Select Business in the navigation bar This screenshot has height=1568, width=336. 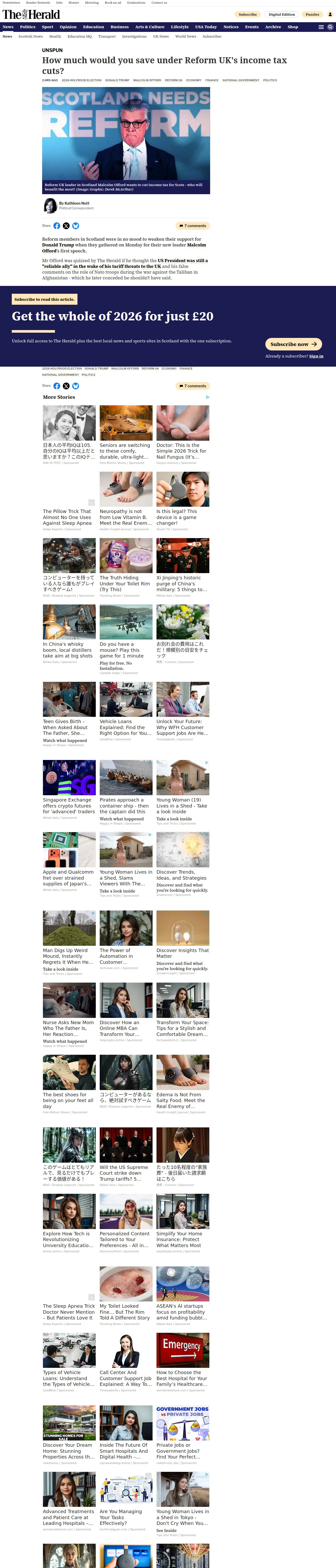point(120,27)
